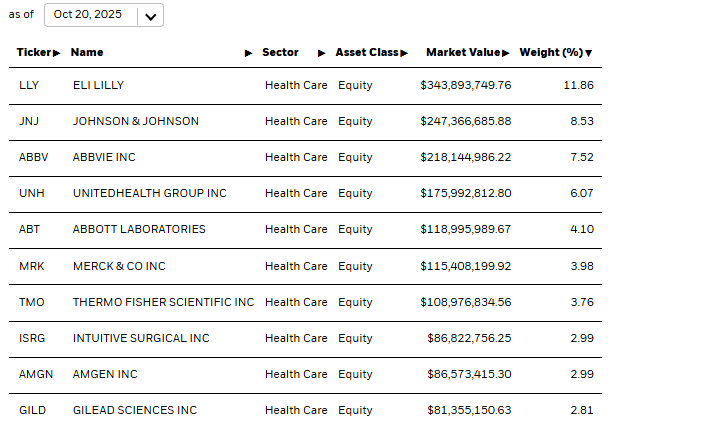This screenshot has width=708, height=424.
Task: Click the MRK ticker symbol
Action: coord(31,266)
